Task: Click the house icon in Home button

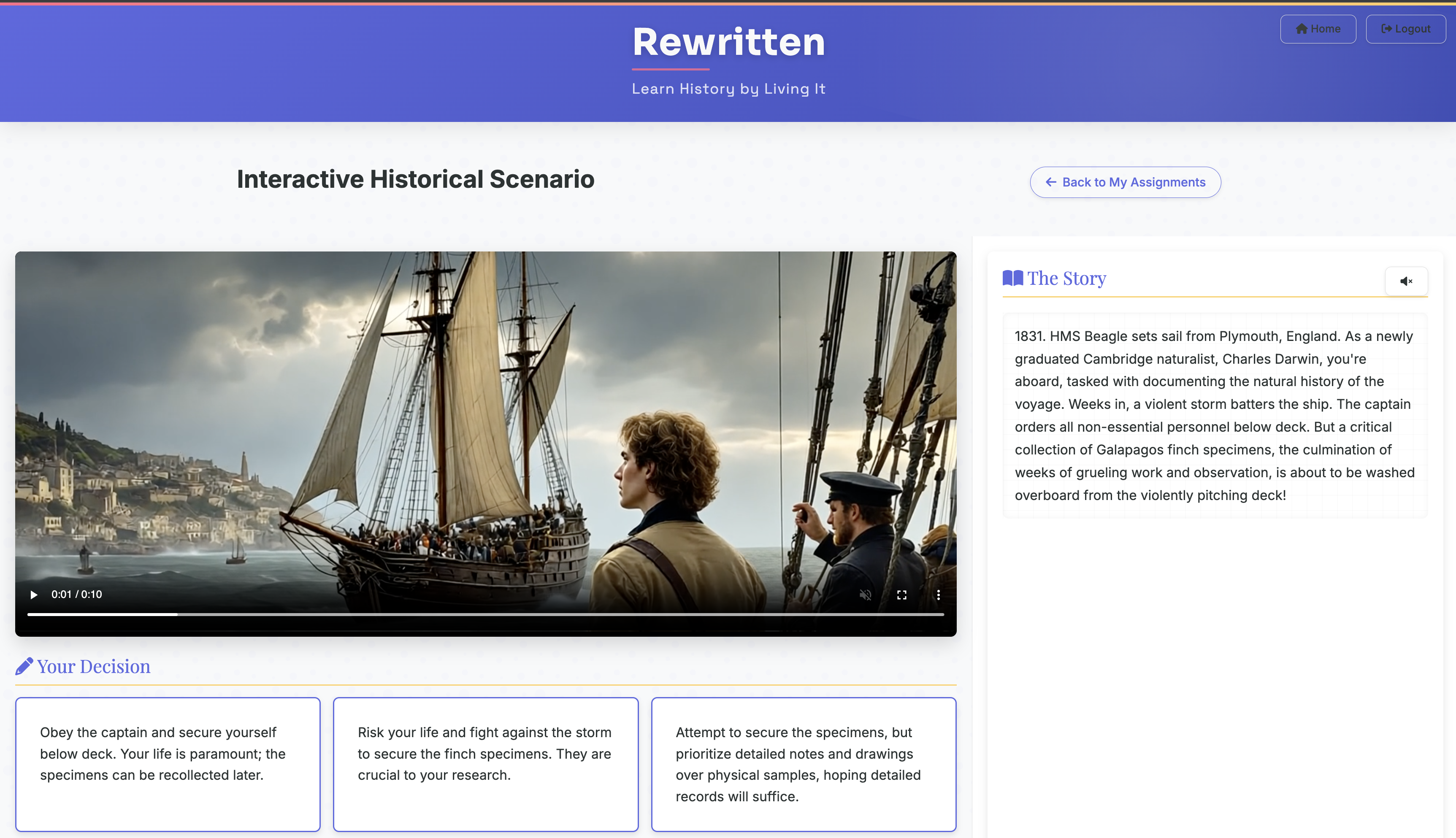Action: [1301, 29]
